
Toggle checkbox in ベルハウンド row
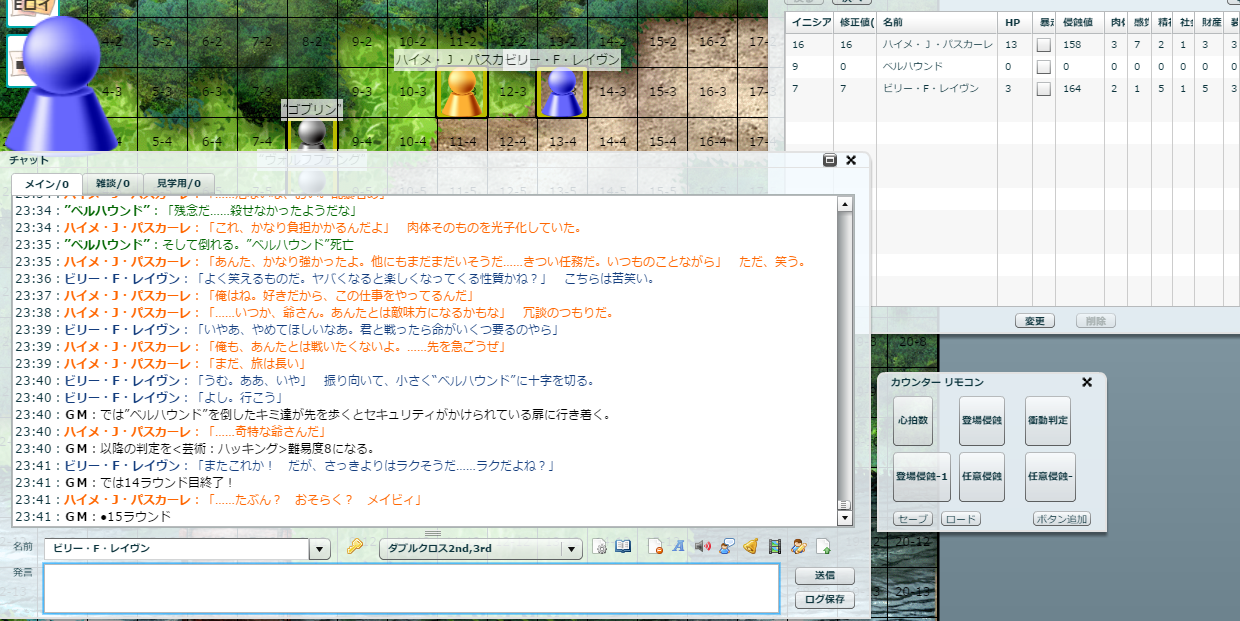click(1043, 67)
